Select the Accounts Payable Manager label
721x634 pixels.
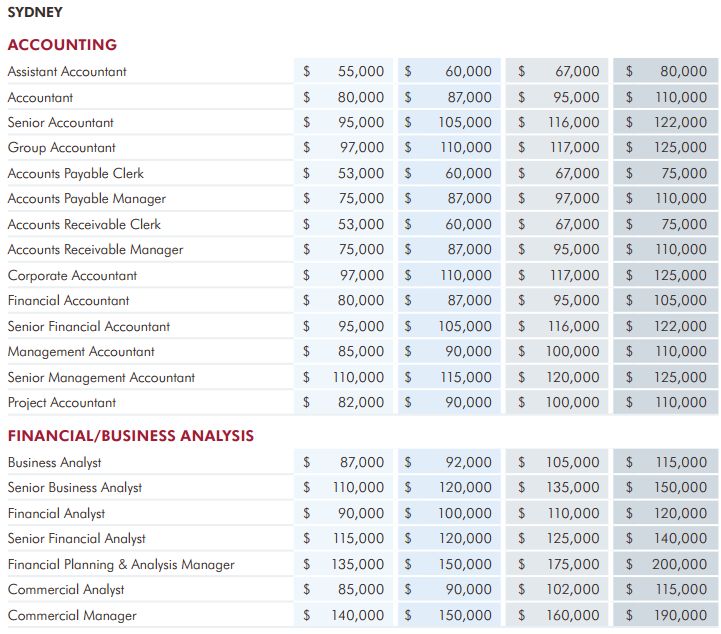pos(87,199)
